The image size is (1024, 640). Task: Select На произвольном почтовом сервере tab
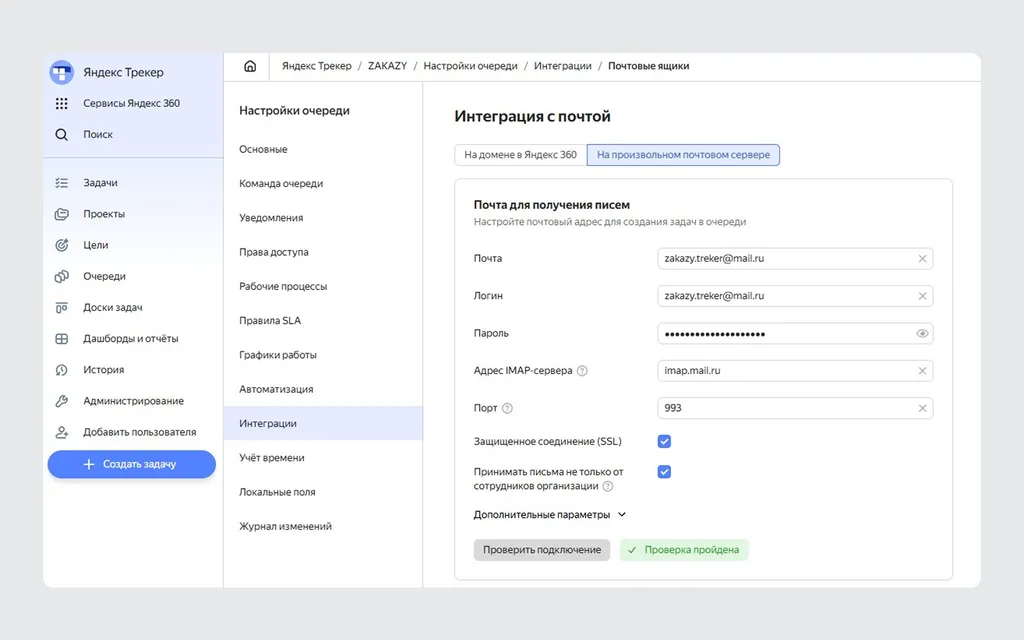683,155
